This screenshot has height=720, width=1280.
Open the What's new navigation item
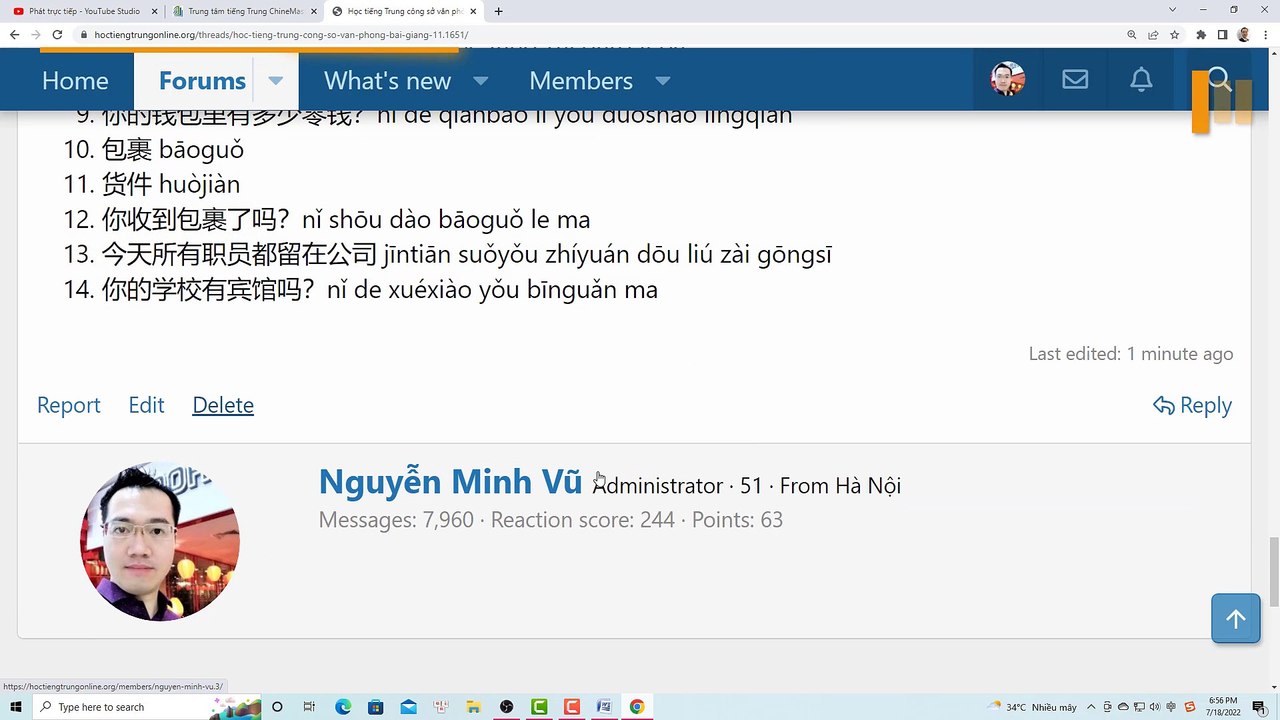387,80
